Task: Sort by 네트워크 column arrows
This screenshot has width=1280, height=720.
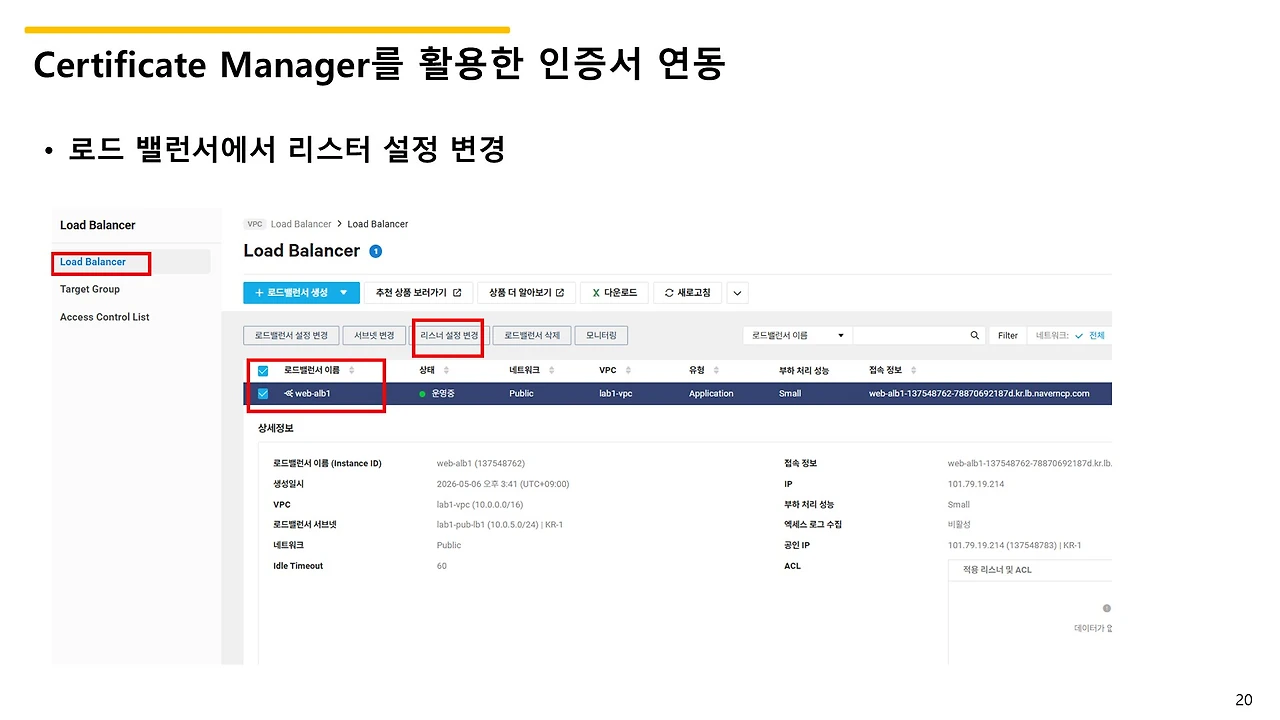Action: (x=550, y=370)
